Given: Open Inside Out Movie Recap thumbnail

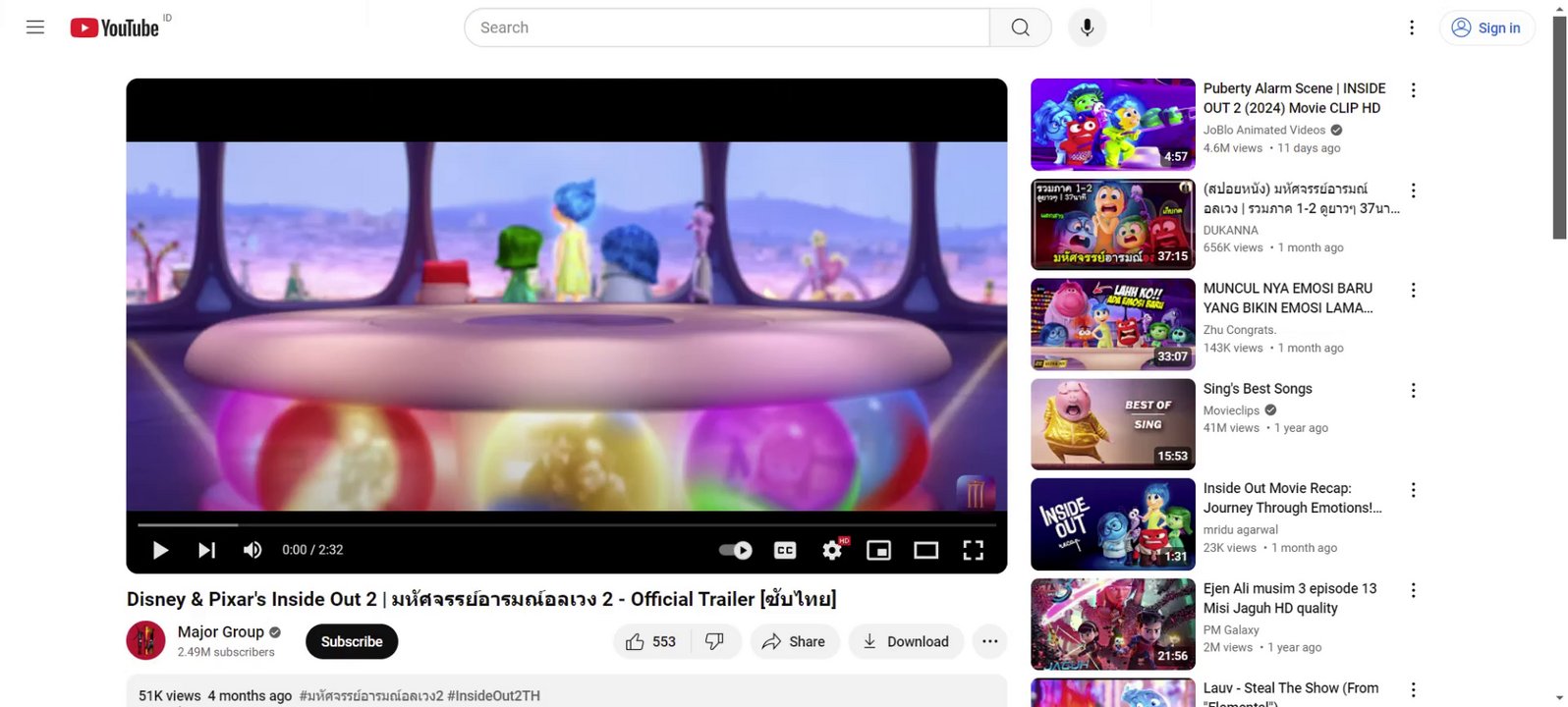Looking at the screenshot, I should click(x=1113, y=525).
